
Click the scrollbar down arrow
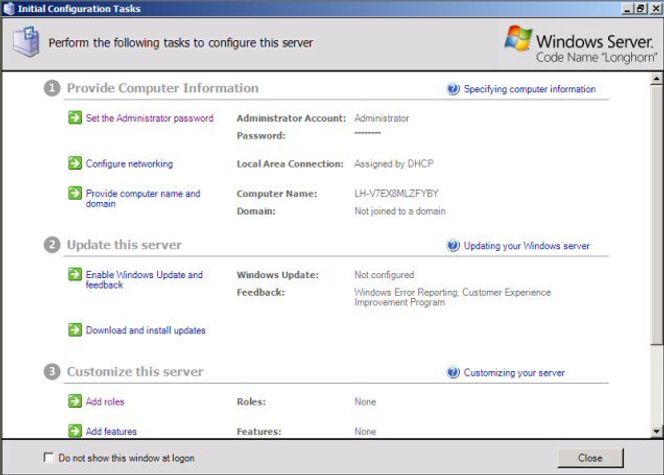(x=656, y=431)
